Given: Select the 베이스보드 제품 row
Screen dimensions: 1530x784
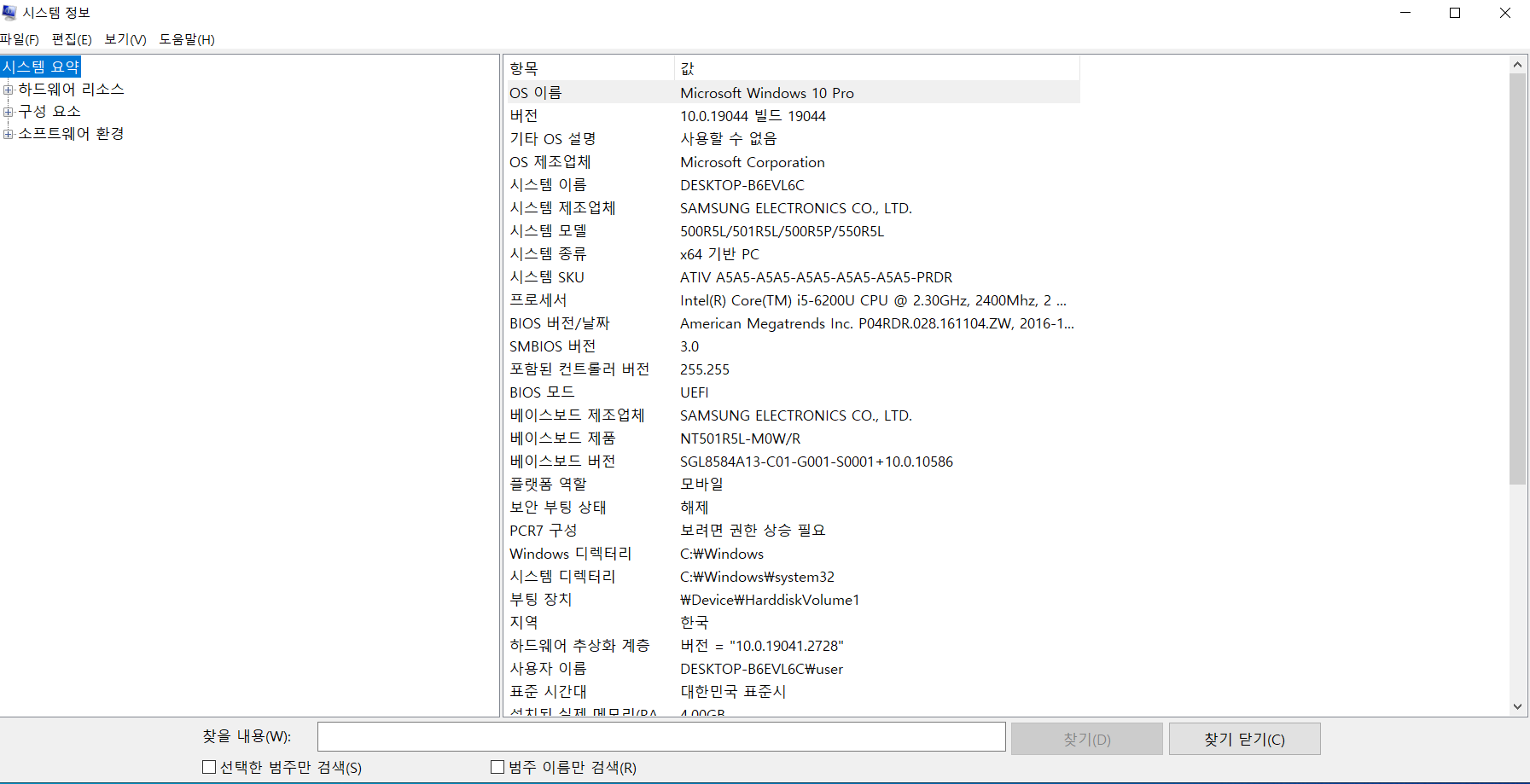Looking at the screenshot, I should coord(792,438).
